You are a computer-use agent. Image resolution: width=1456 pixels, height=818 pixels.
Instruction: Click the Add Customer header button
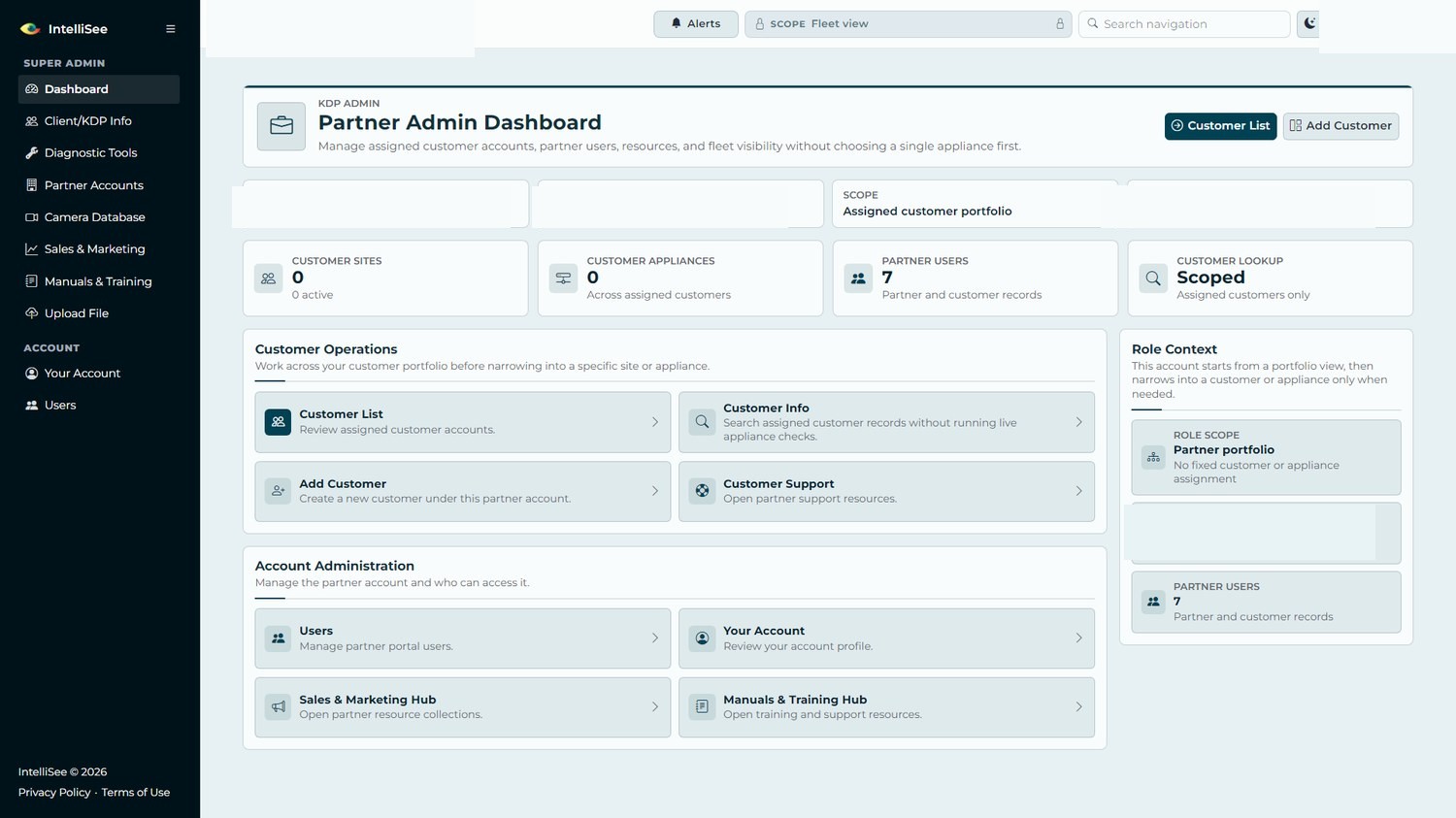(x=1340, y=126)
